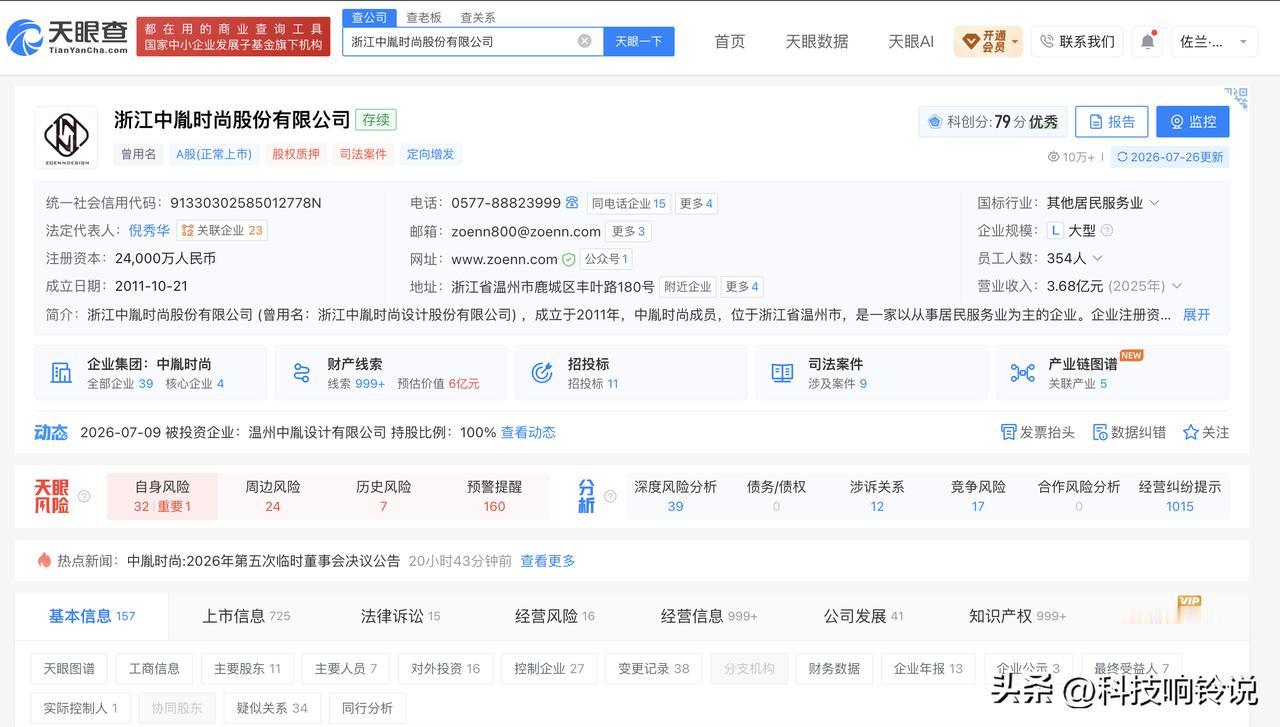Select 周边风险 24 risk tab

point(273,496)
